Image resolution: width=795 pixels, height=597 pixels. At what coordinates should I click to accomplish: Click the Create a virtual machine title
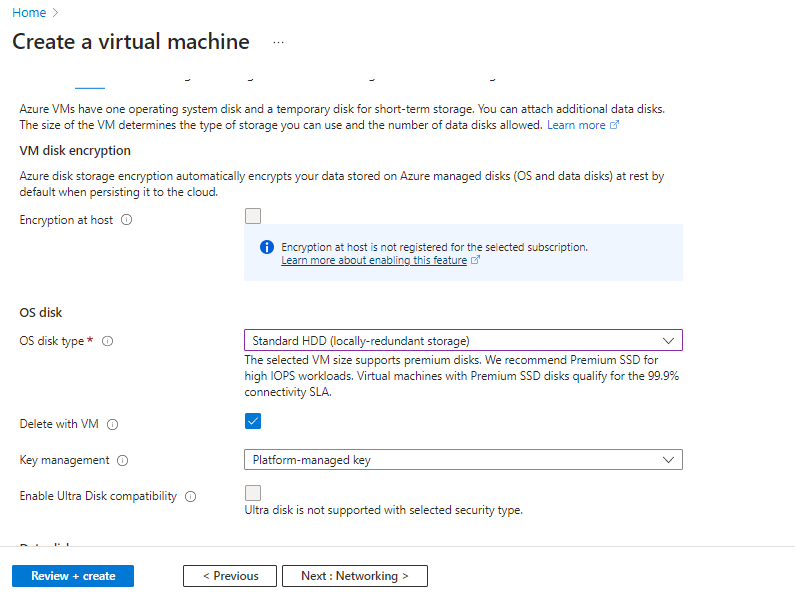coord(131,42)
